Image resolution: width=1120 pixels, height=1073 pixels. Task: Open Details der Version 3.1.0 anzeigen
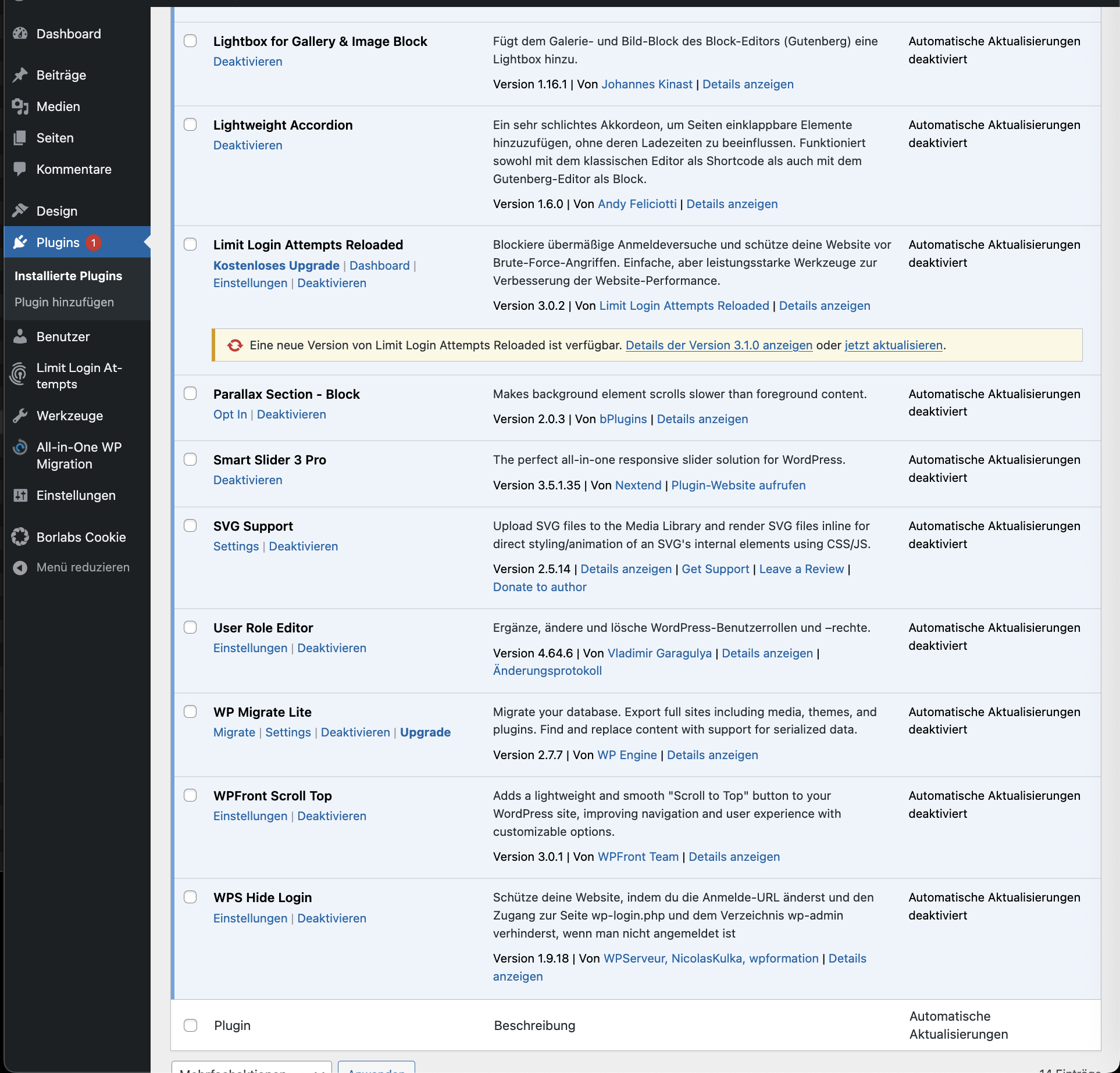tap(719, 345)
